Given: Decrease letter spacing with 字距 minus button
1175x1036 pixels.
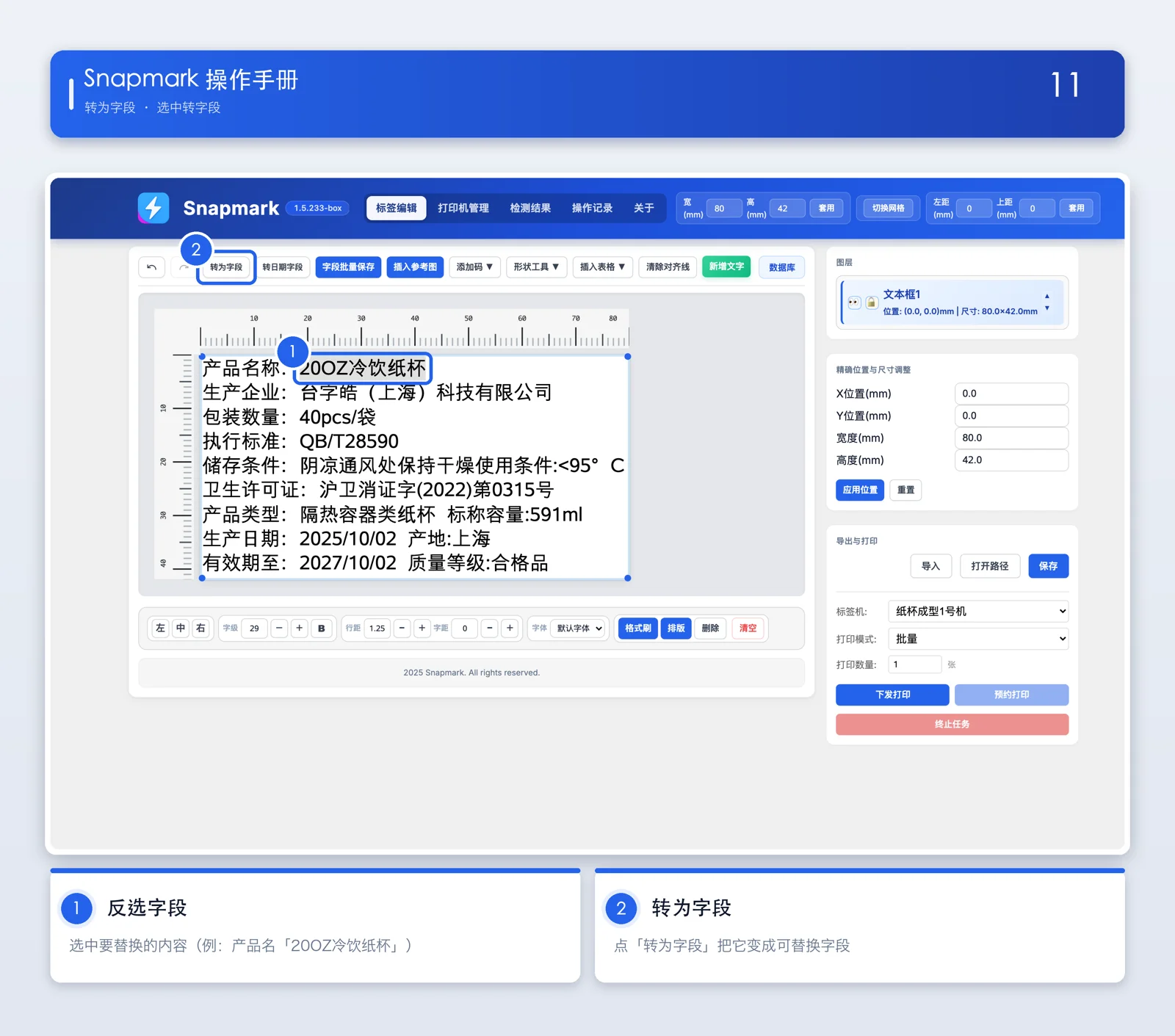Looking at the screenshot, I should (x=490, y=629).
